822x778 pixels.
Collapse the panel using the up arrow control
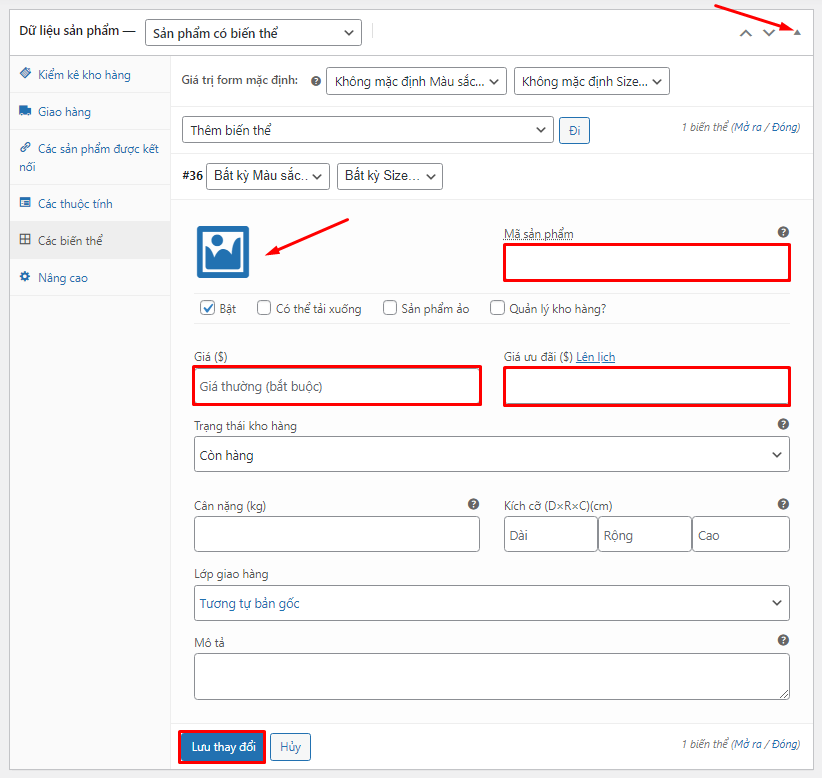(796, 32)
